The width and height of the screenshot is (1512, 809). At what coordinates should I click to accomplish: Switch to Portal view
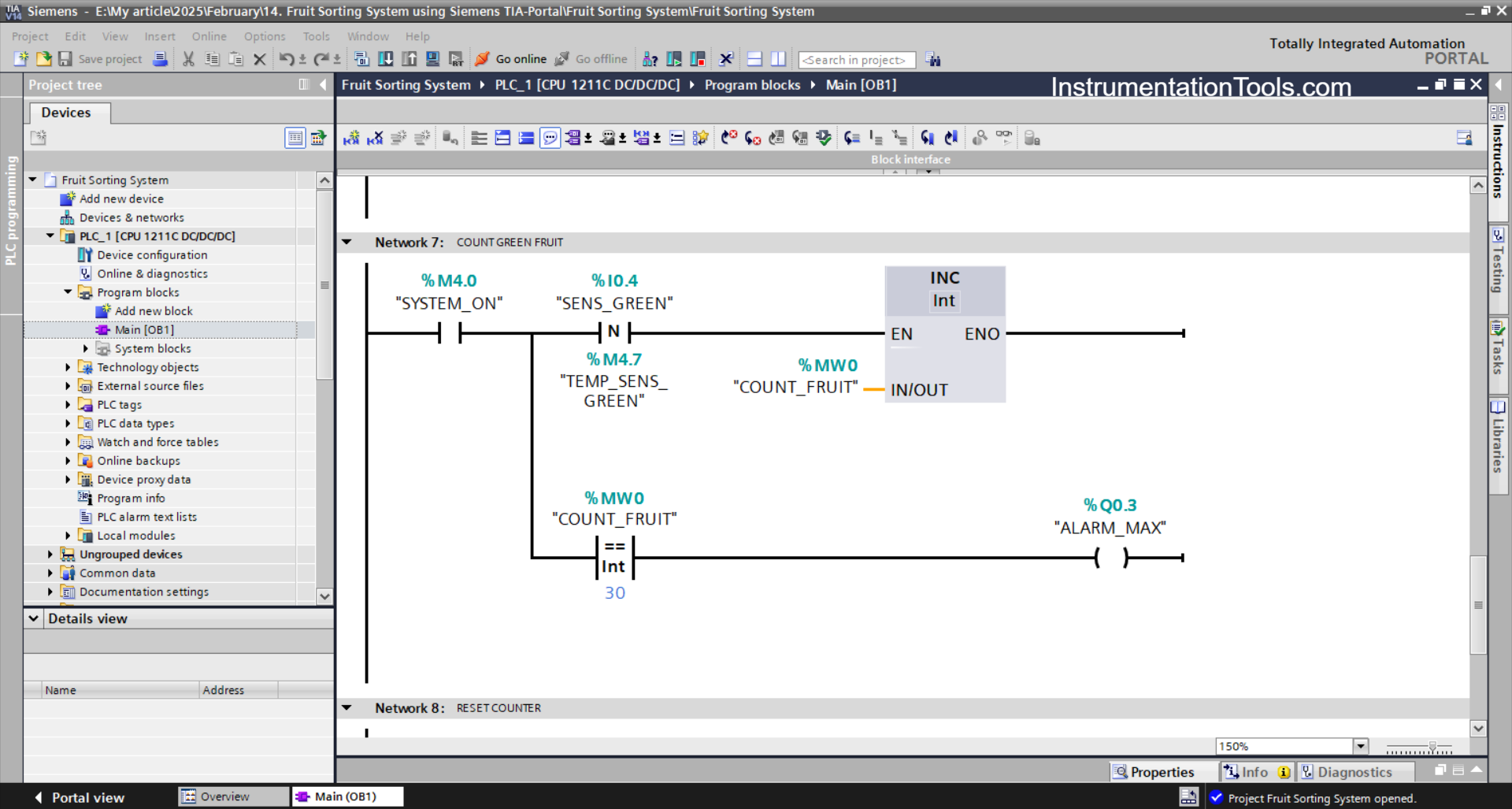click(79, 797)
